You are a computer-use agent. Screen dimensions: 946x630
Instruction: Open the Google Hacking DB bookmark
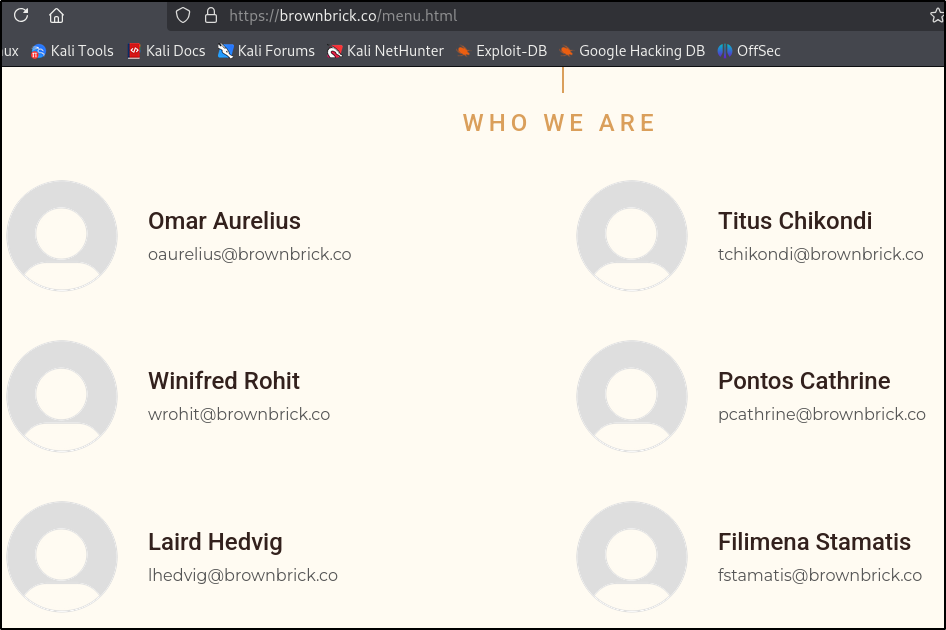[x=632, y=51]
